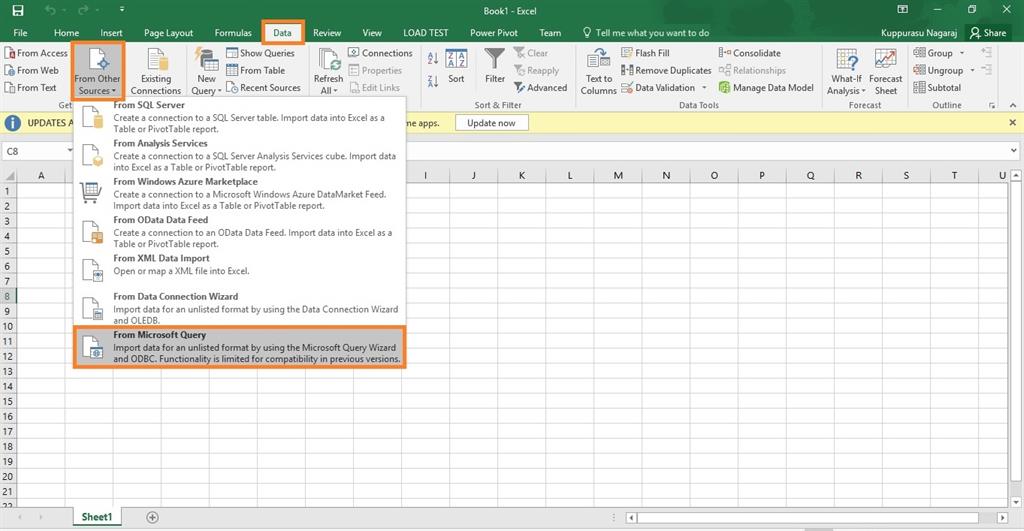1024x531 pixels.
Task: Select From Windows Azure Marketplace option
Action: [x=240, y=193]
